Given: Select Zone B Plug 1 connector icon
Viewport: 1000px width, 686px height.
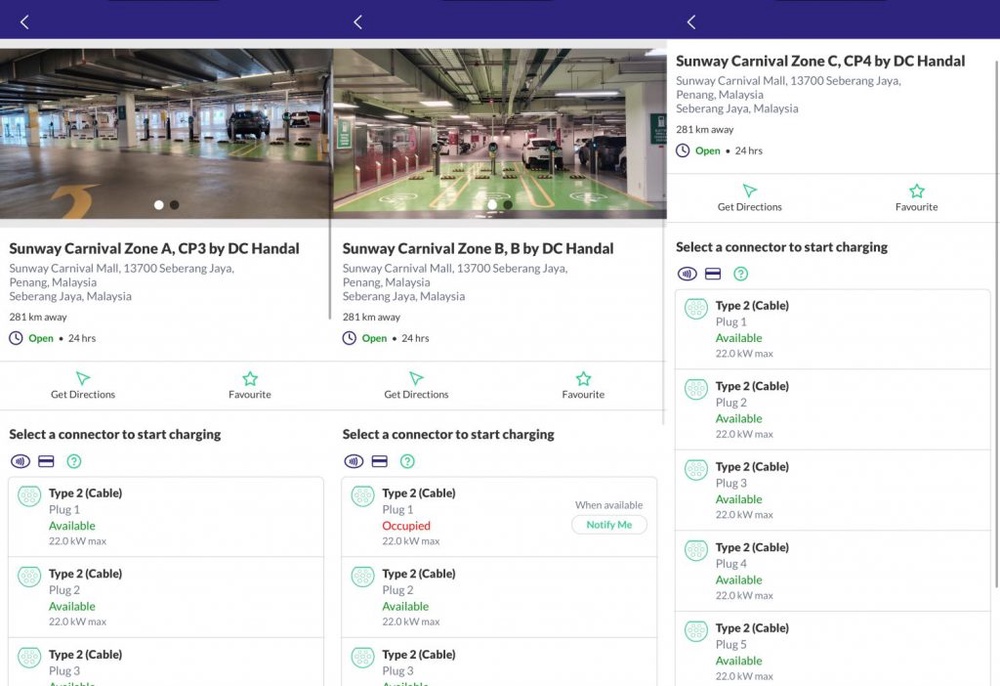Looking at the screenshot, I should (363, 496).
